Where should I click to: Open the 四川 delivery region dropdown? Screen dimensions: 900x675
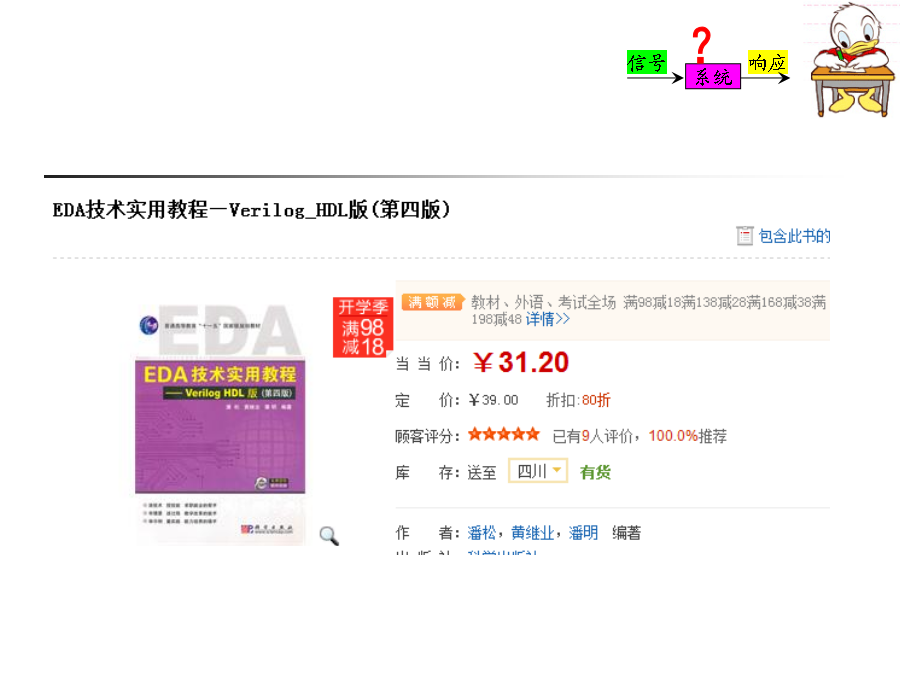tap(538, 471)
